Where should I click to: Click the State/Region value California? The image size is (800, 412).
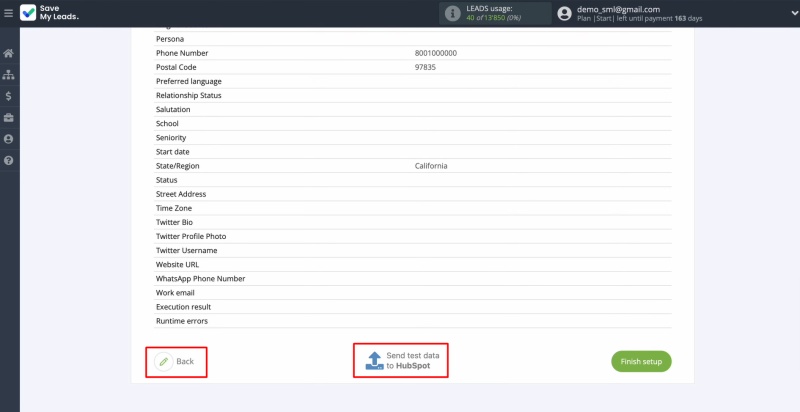tap(431, 165)
